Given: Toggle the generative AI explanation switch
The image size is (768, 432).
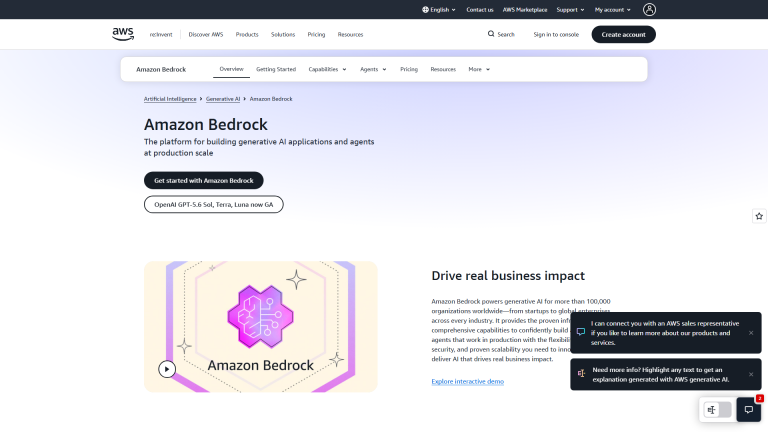Looking at the screenshot, I should (x=718, y=409).
